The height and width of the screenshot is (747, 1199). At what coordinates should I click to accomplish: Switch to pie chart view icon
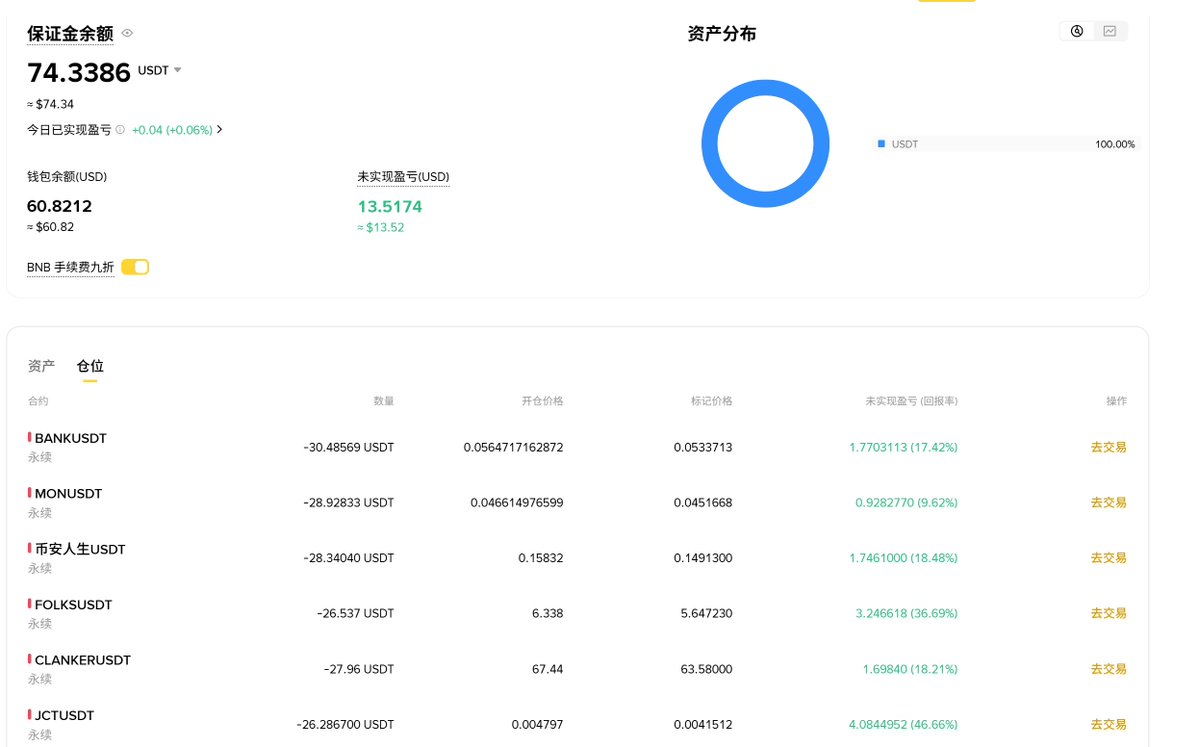coord(1077,31)
